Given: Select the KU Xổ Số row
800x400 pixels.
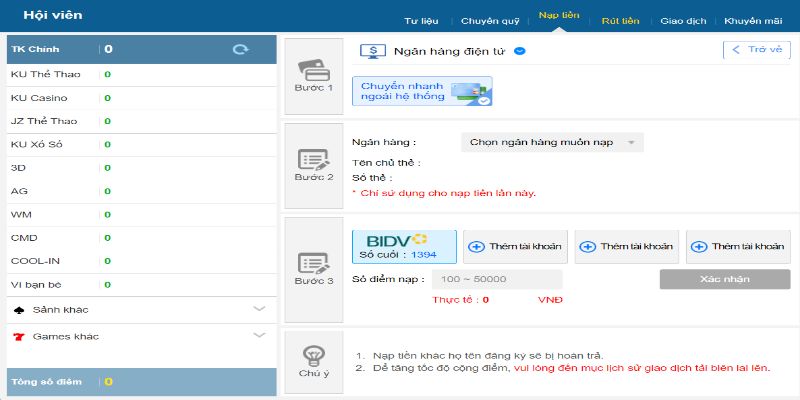Looking at the screenshot, I should pos(141,145).
